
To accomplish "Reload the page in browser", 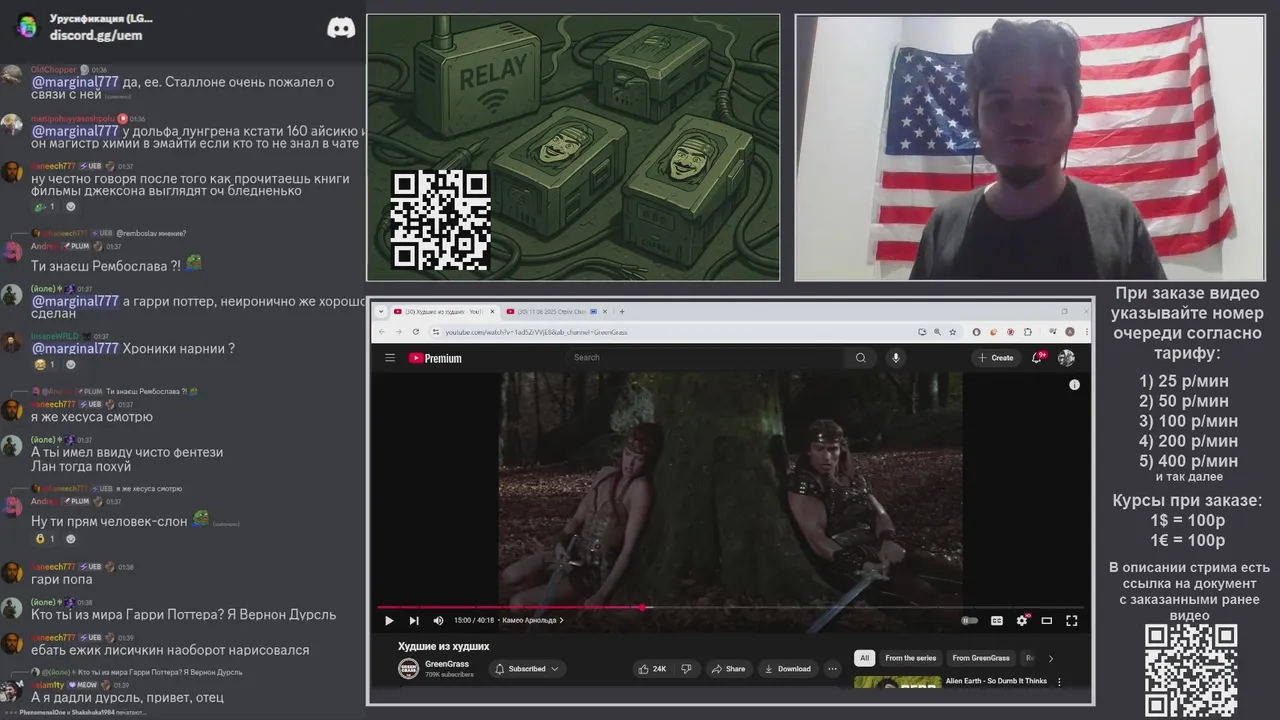I will tap(416, 332).
